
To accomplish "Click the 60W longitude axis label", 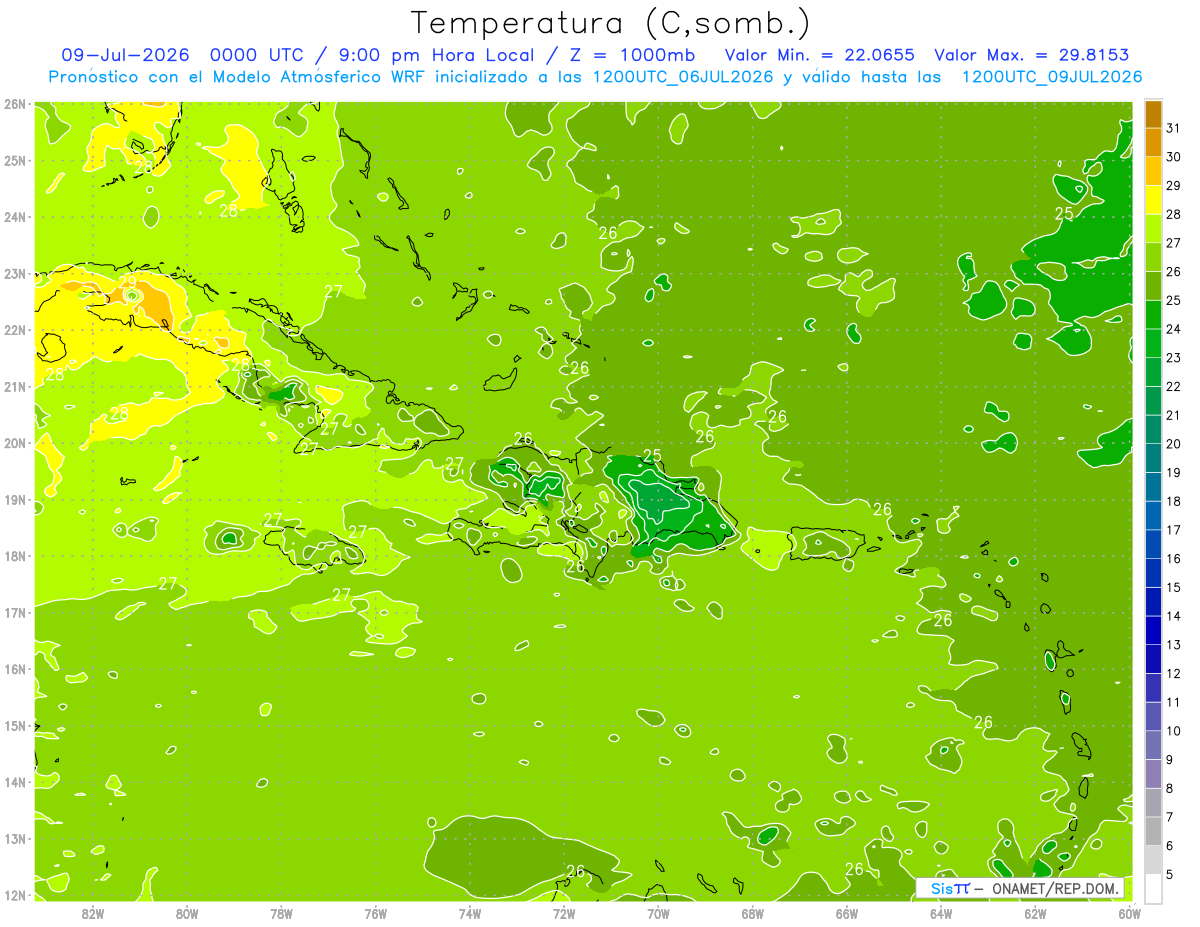I will coord(1129,914).
